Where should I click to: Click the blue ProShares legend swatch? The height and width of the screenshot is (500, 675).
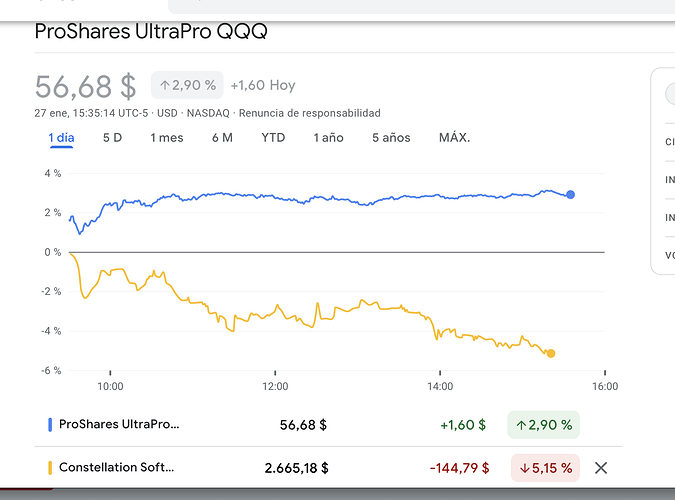(50, 425)
